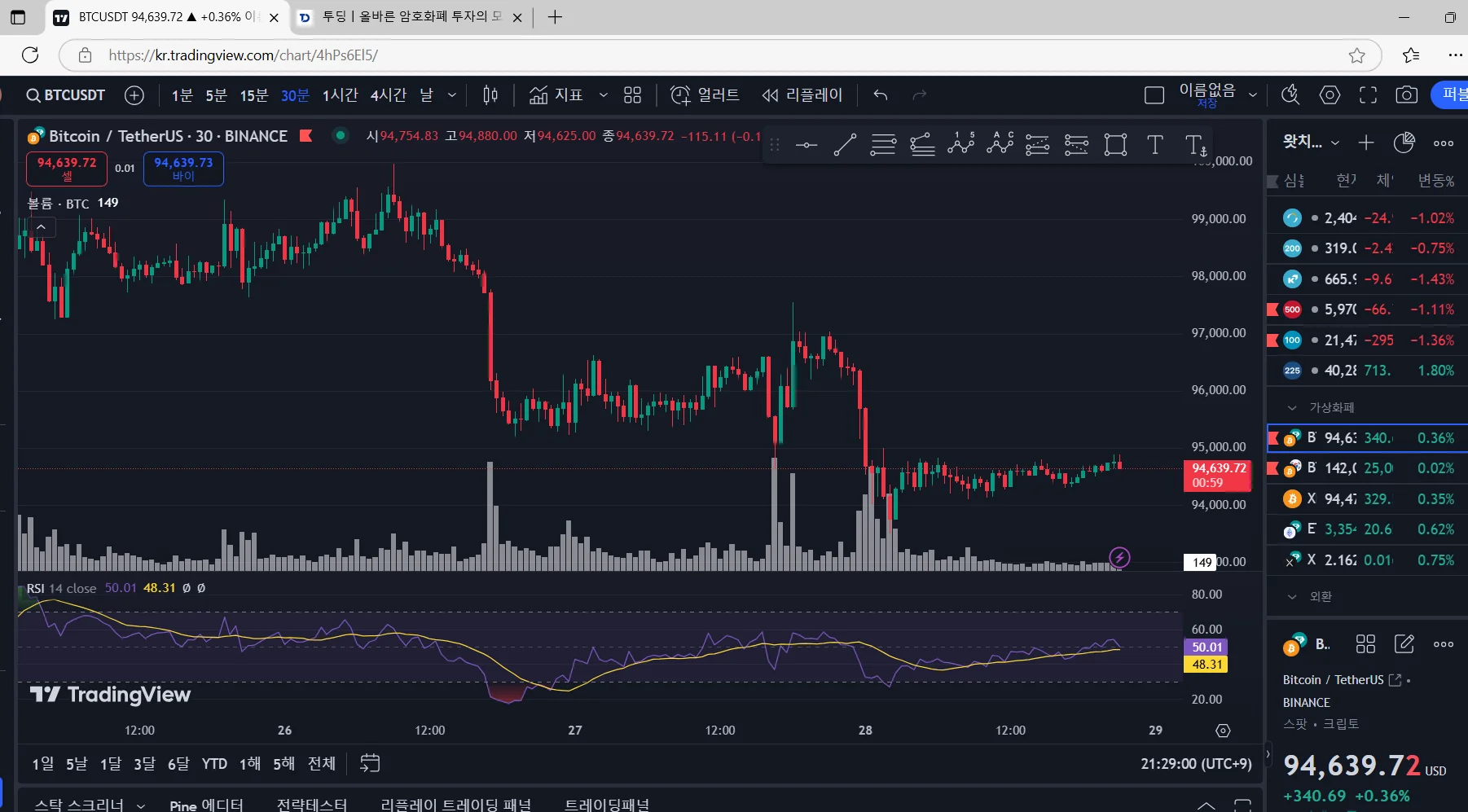This screenshot has width=1468, height=812.
Task: Open the Pine 에디터 tab
Action: (x=206, y=805)
